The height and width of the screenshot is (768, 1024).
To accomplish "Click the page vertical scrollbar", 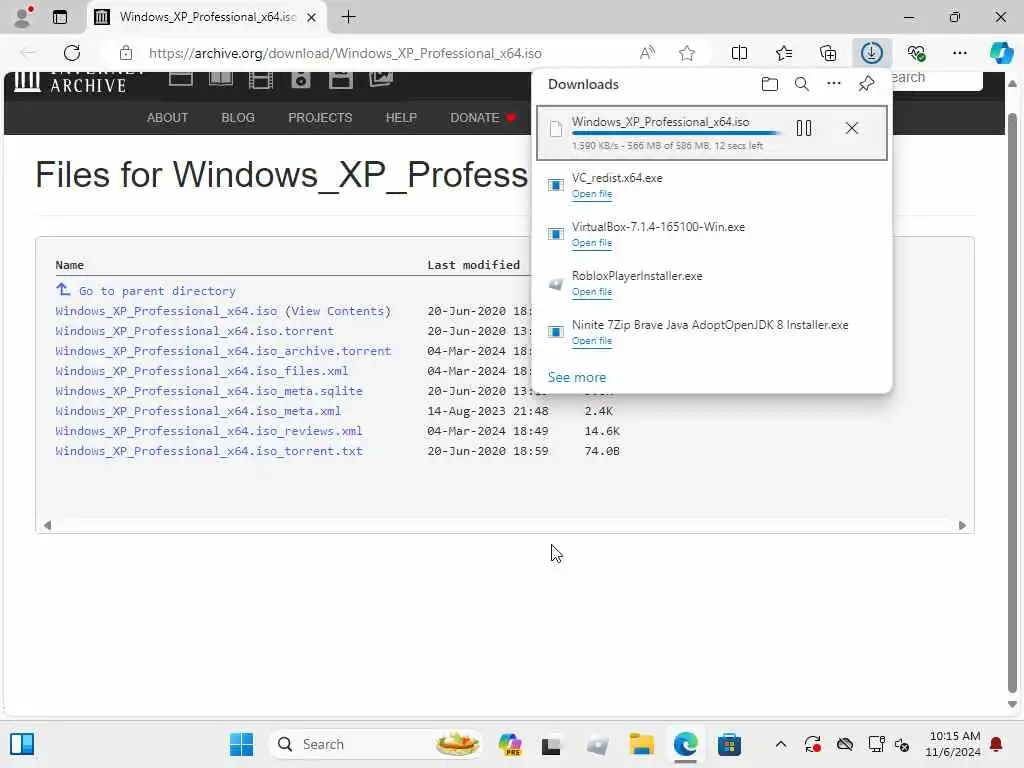I will [x=1012, y=403].
